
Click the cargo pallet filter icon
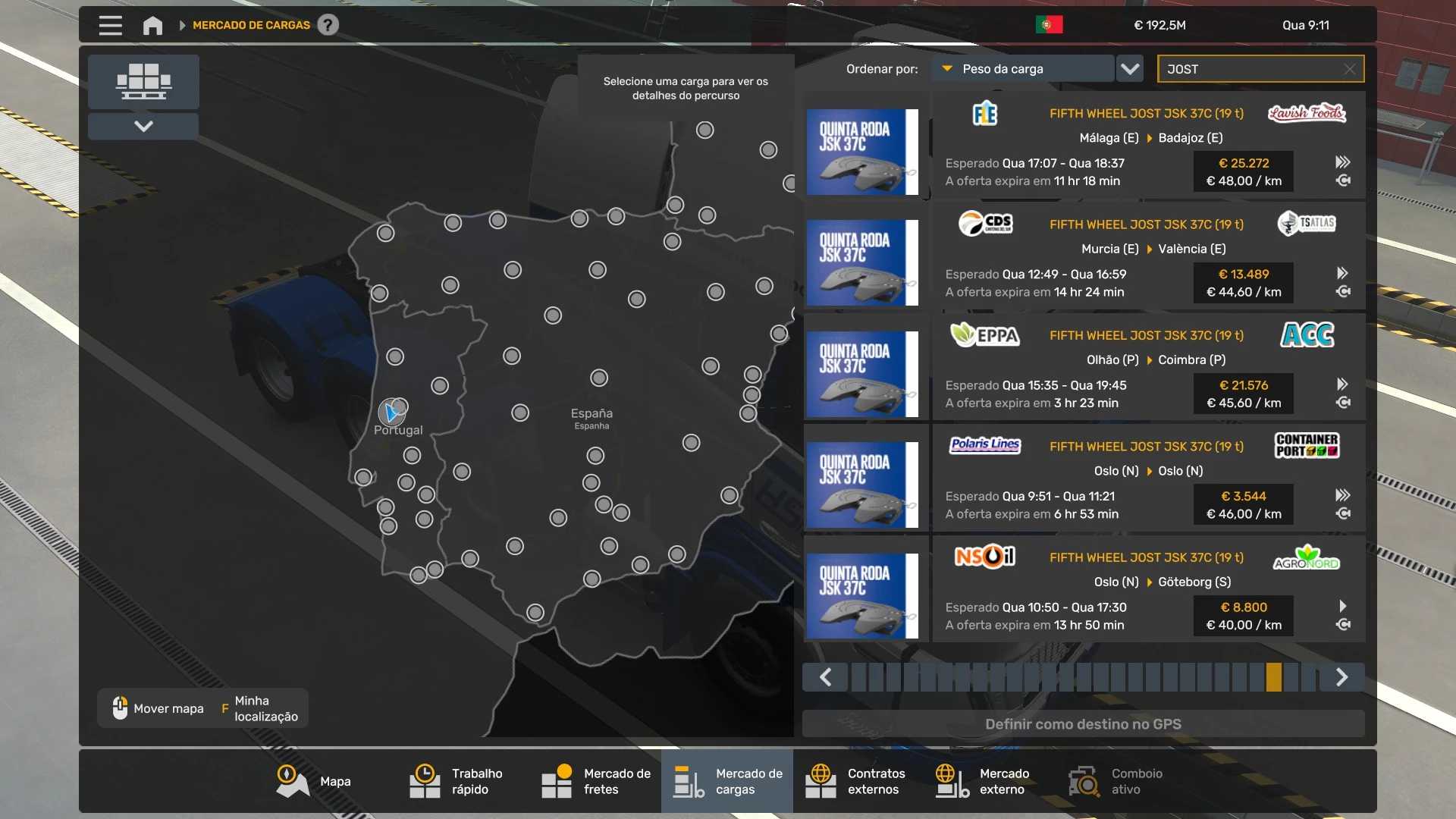coord(143,81)
